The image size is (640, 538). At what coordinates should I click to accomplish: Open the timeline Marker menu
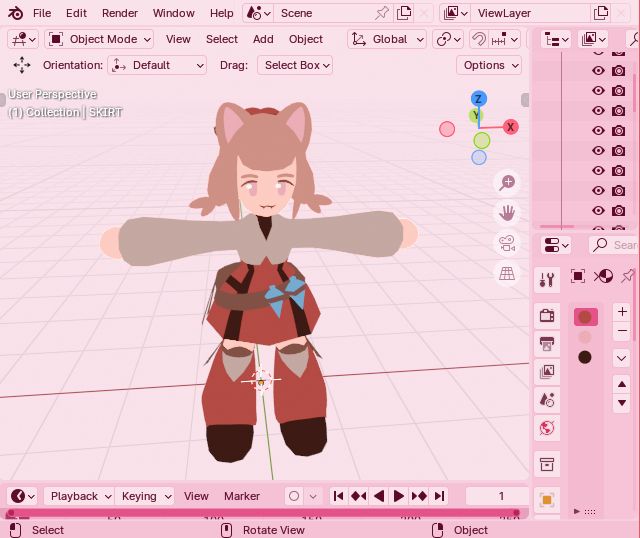(x=242, y=496)
